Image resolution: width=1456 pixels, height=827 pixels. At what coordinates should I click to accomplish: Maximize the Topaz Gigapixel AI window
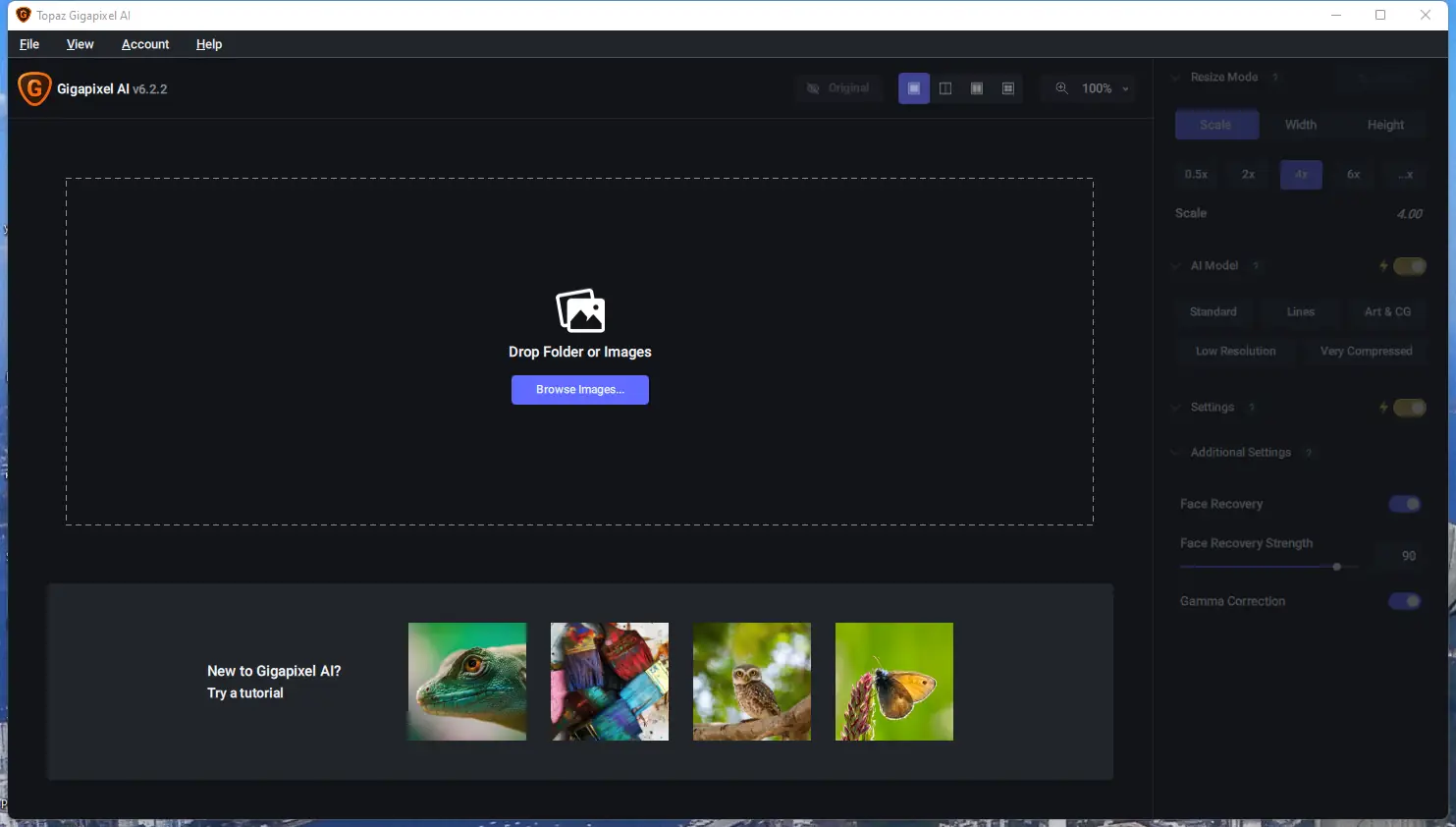[x=1380, y=15]
